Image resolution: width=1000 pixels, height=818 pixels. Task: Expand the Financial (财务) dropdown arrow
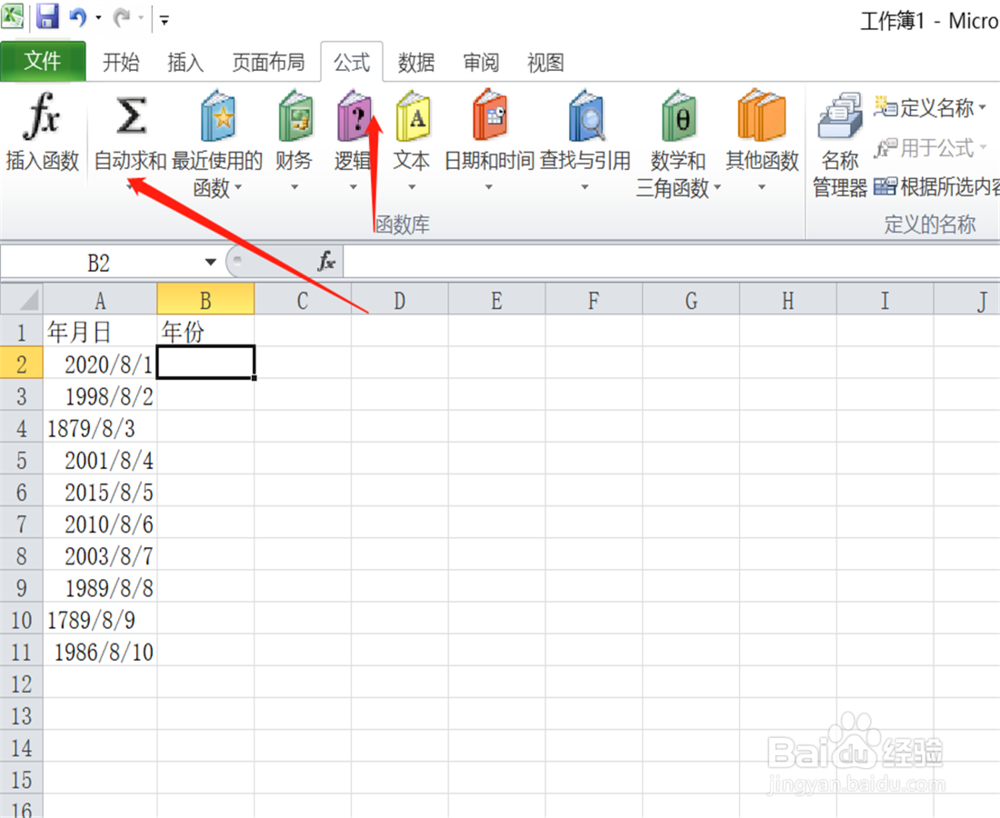(x=295, y=187)
